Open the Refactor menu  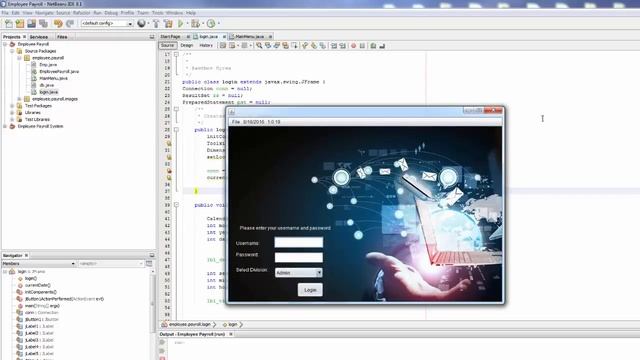pyautogui.click(x=81, y=13)
